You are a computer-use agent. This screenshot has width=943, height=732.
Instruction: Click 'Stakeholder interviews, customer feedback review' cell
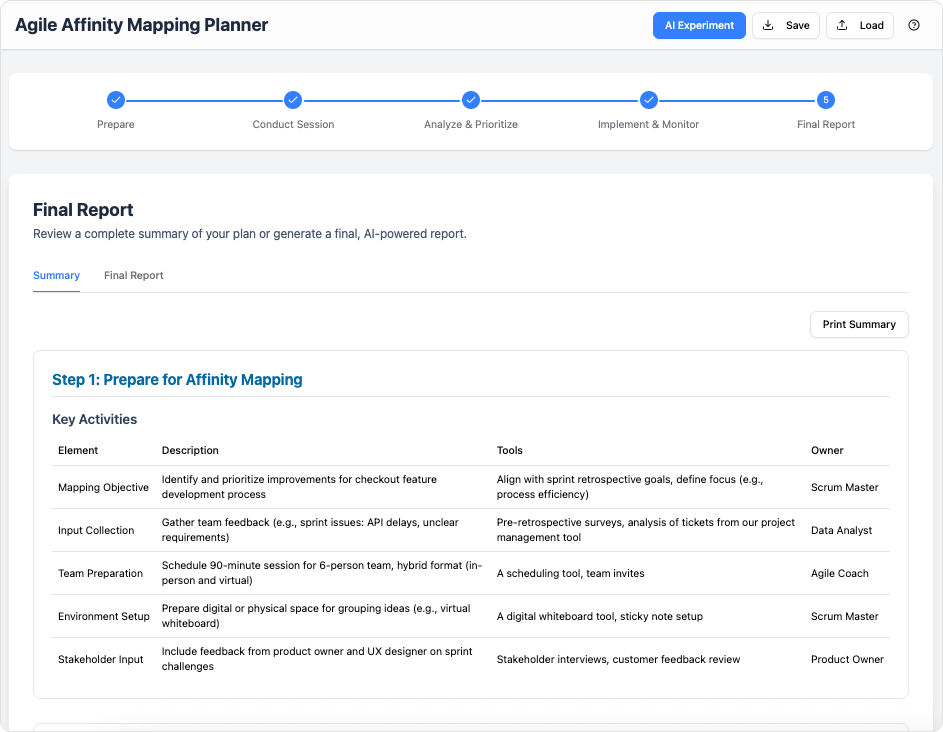pos(618,659)
